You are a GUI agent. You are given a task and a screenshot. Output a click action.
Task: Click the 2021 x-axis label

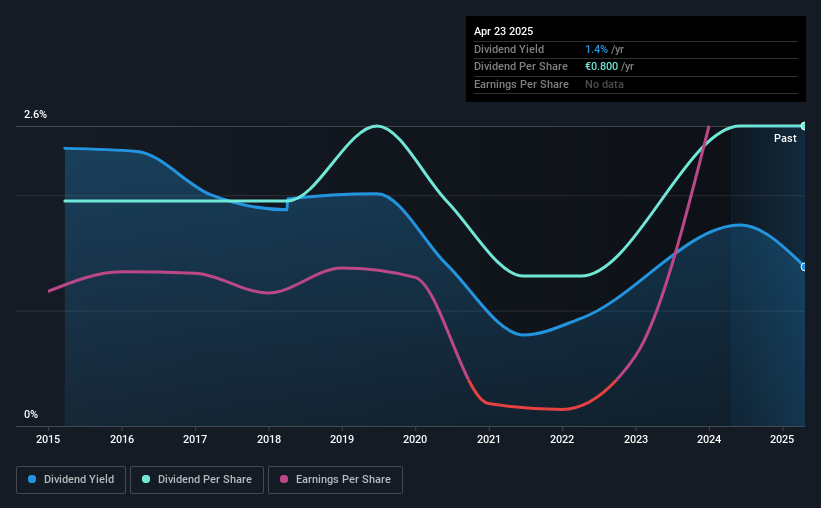(489, 439)
